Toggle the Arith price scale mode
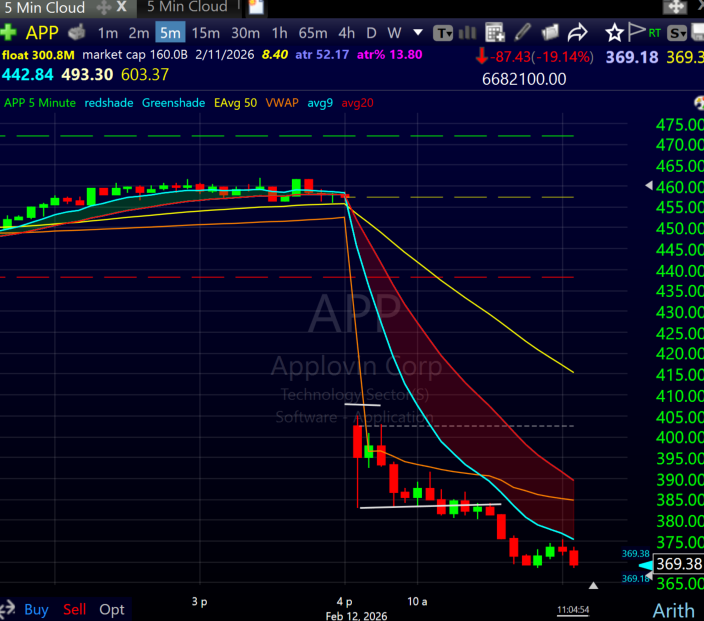Image resolution: width=704 pixels, height=621 pixels. point(673,611)
